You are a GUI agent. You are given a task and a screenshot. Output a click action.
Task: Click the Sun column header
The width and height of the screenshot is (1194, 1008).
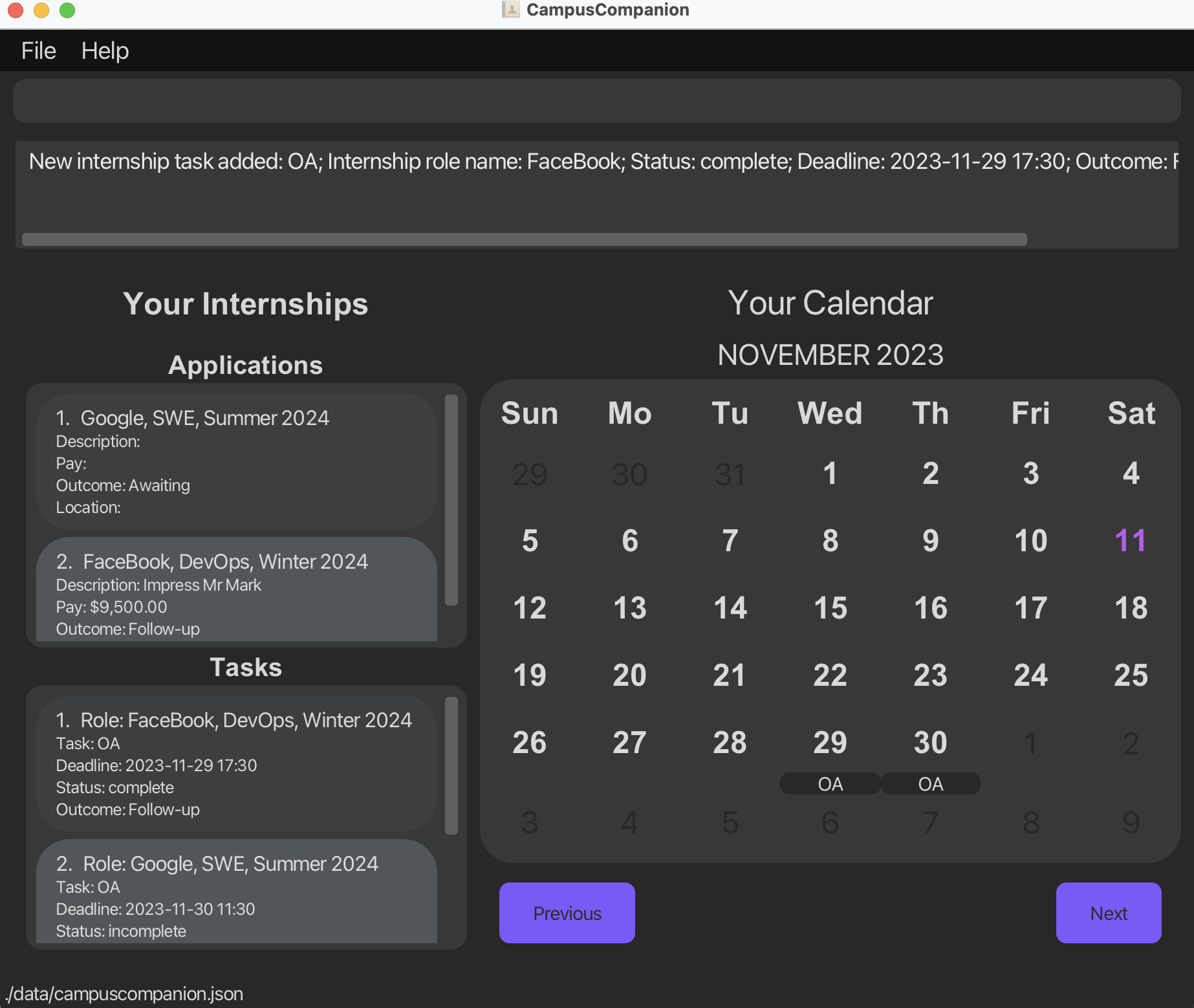point(530,413)
